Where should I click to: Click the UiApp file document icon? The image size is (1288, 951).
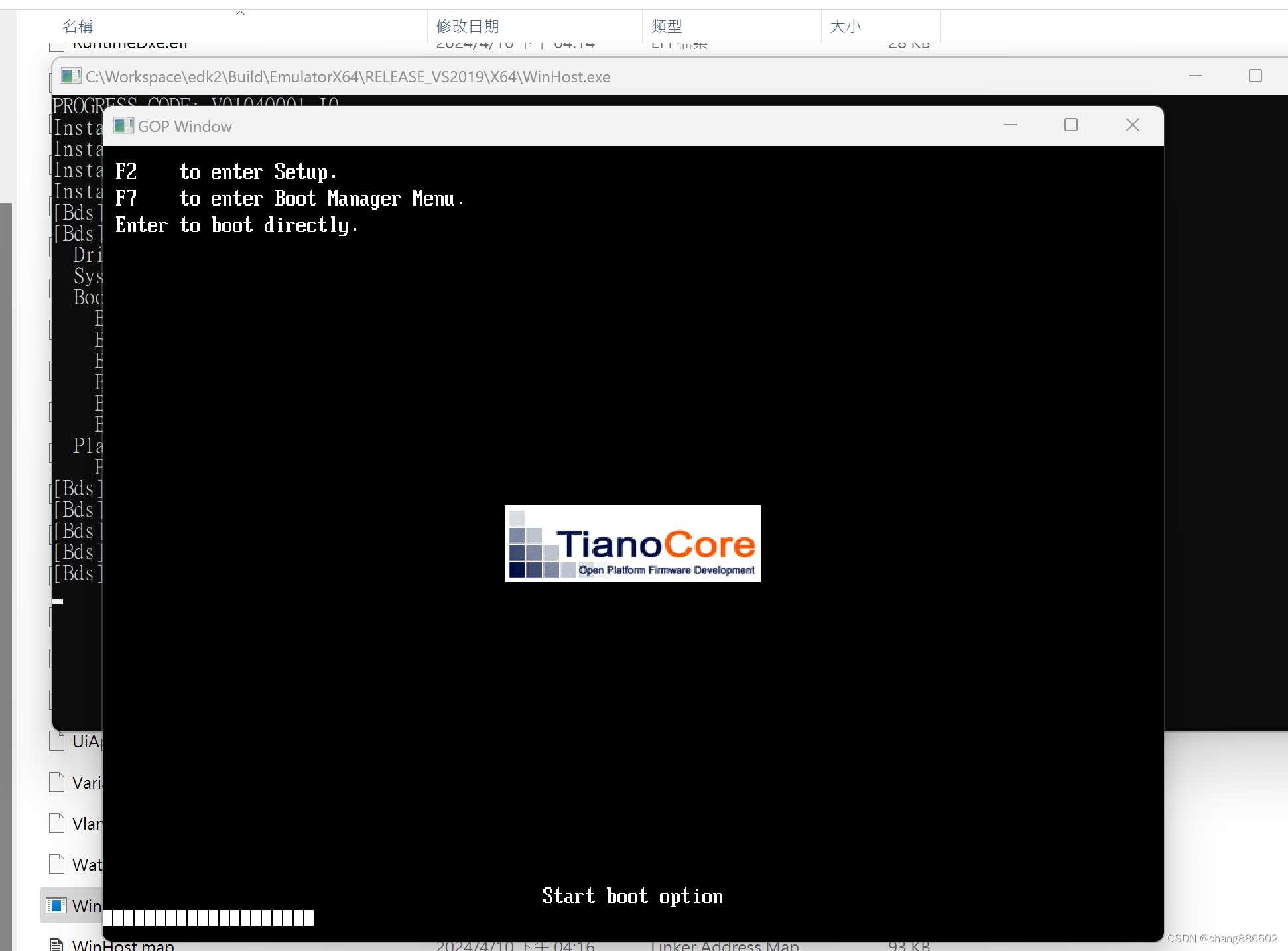pos(56,741)
